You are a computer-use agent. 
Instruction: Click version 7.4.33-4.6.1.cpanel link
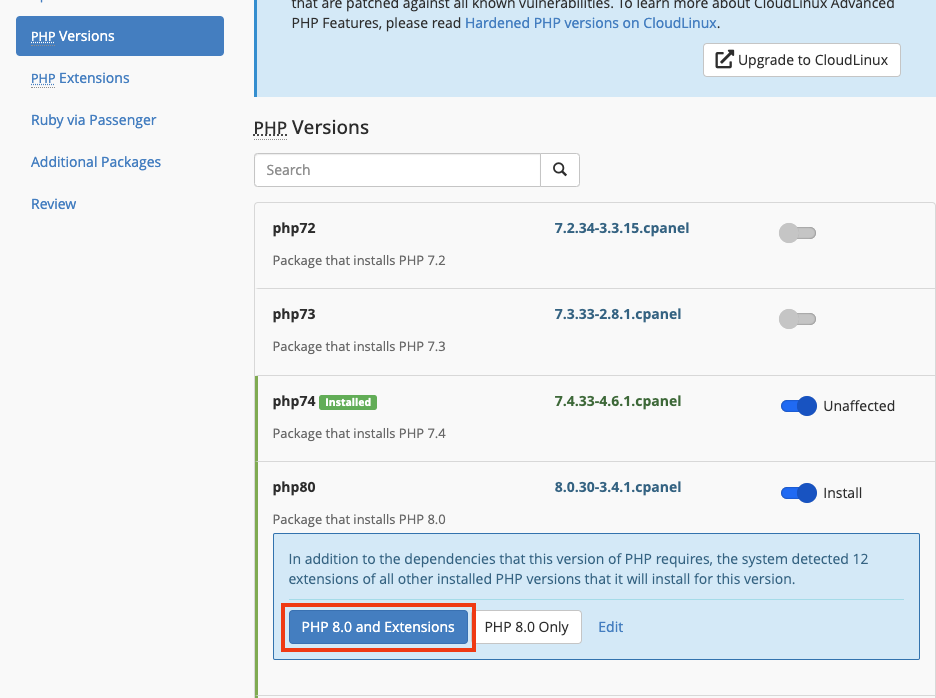[x=618, y=401]
